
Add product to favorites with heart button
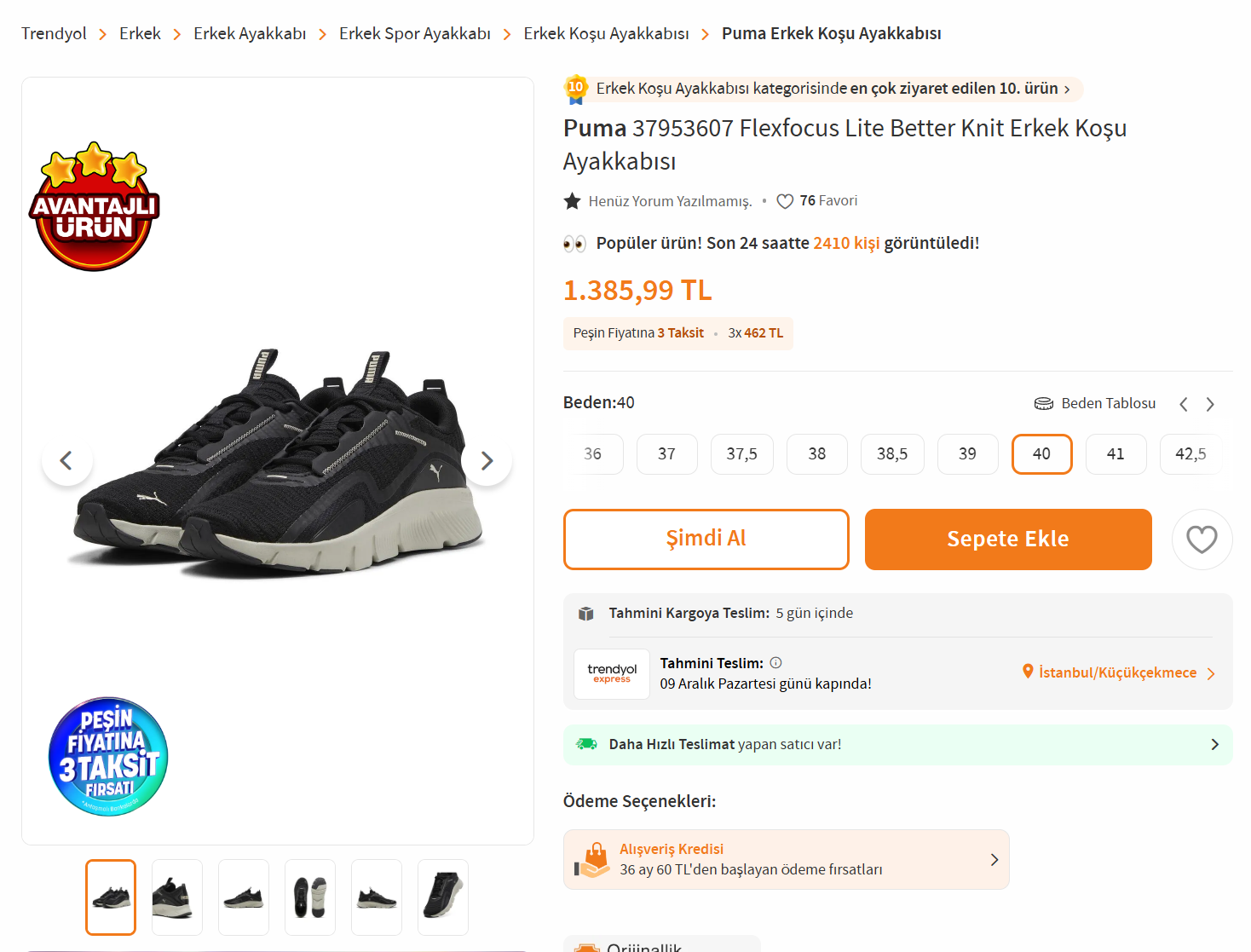coord(1202,539)
